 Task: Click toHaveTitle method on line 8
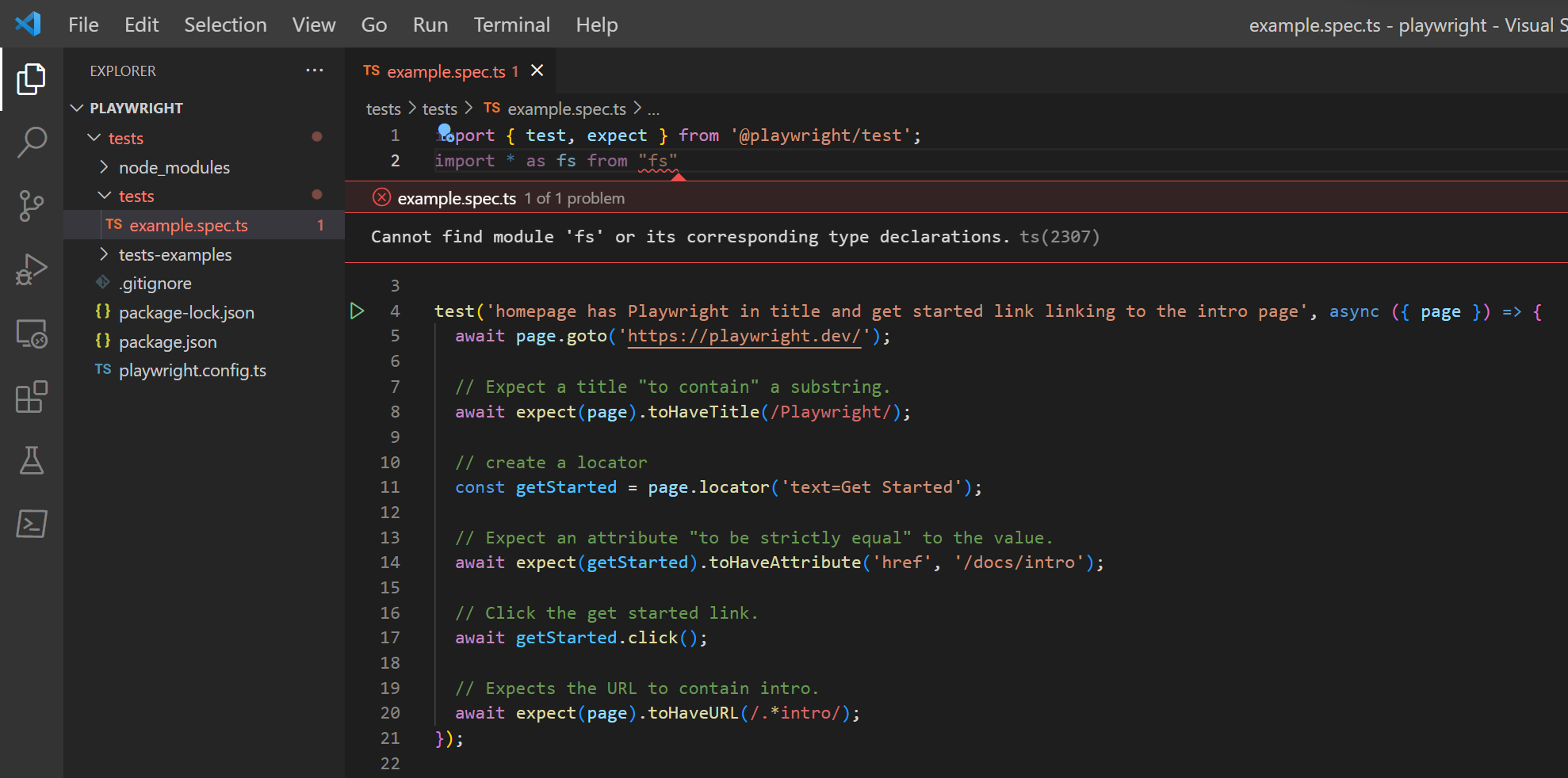[x=704, y=412]
